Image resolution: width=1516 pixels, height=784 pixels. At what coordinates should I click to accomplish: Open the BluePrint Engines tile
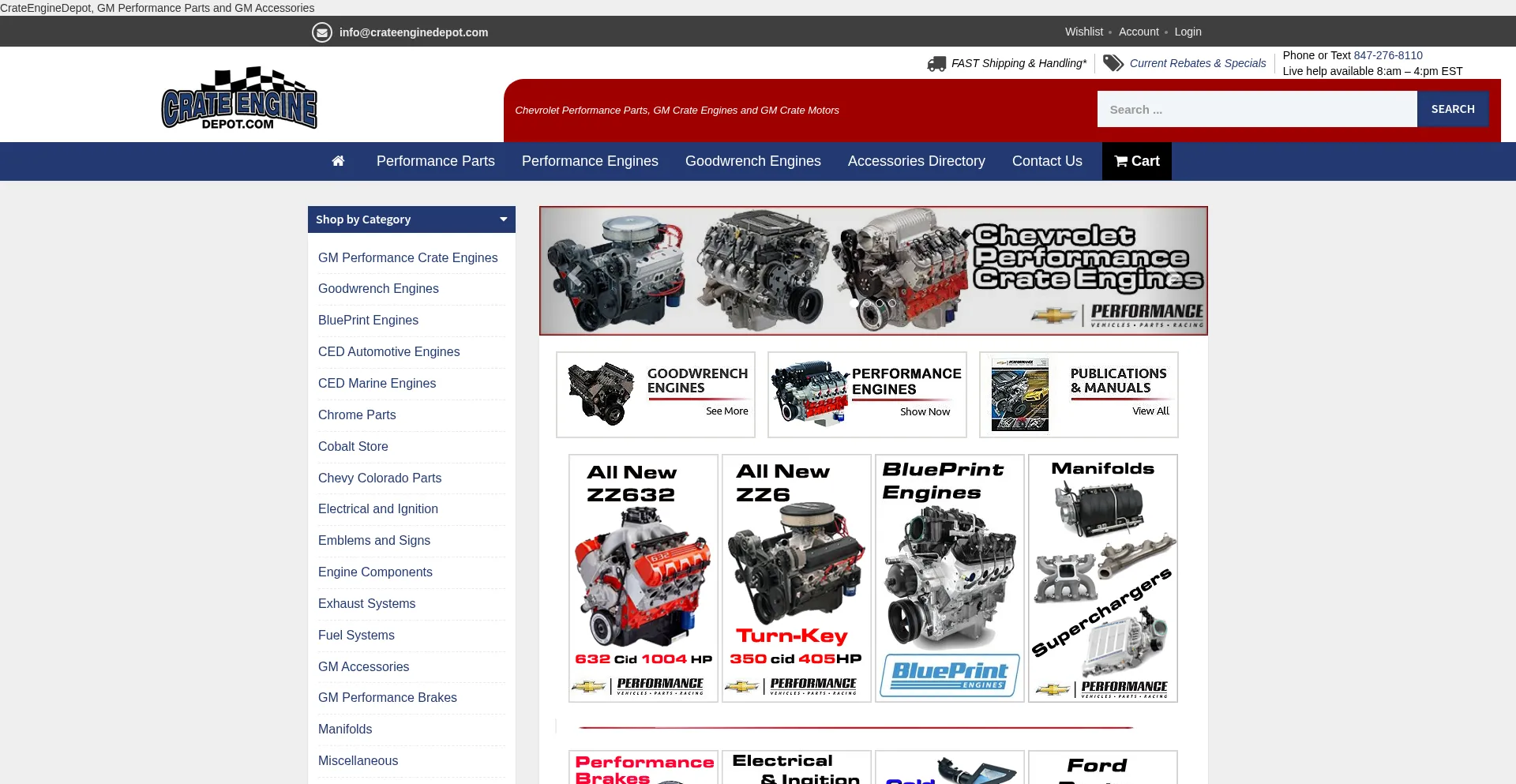coord(950,578)
